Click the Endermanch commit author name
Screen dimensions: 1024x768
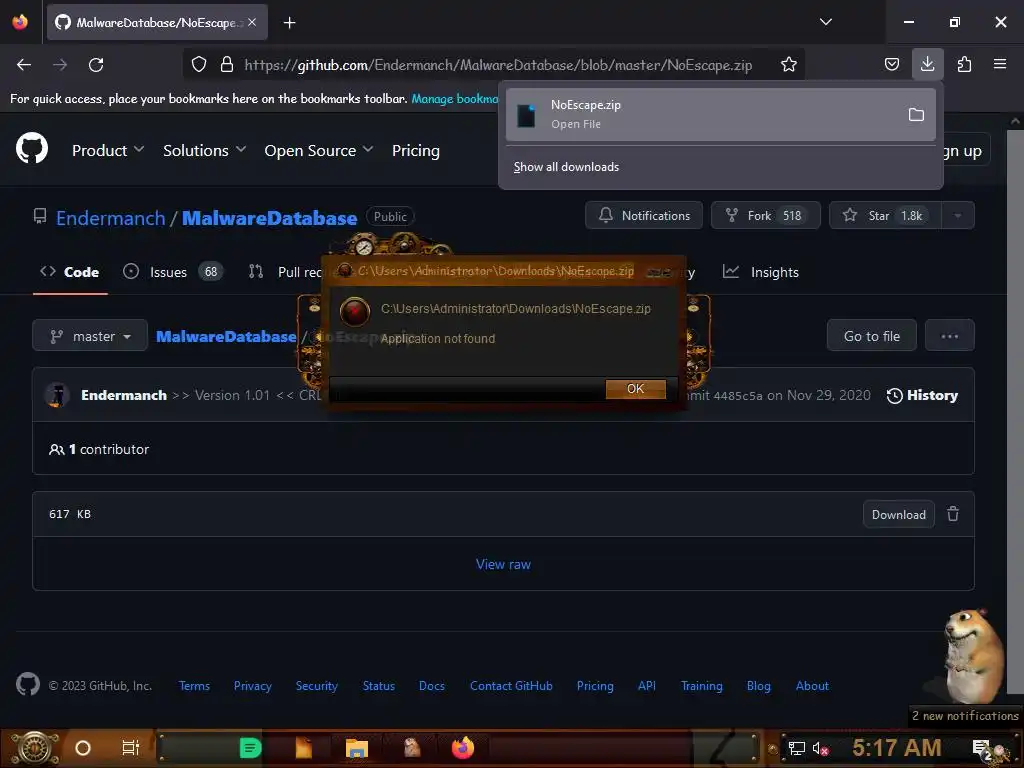click(123, 395)
